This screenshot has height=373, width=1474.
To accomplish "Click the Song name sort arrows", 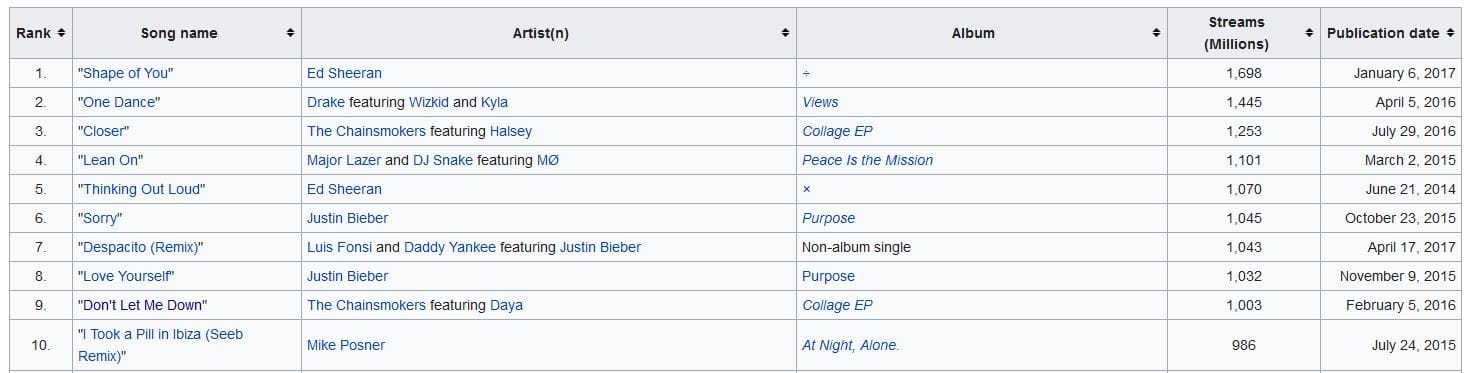I will click(290, 33).
